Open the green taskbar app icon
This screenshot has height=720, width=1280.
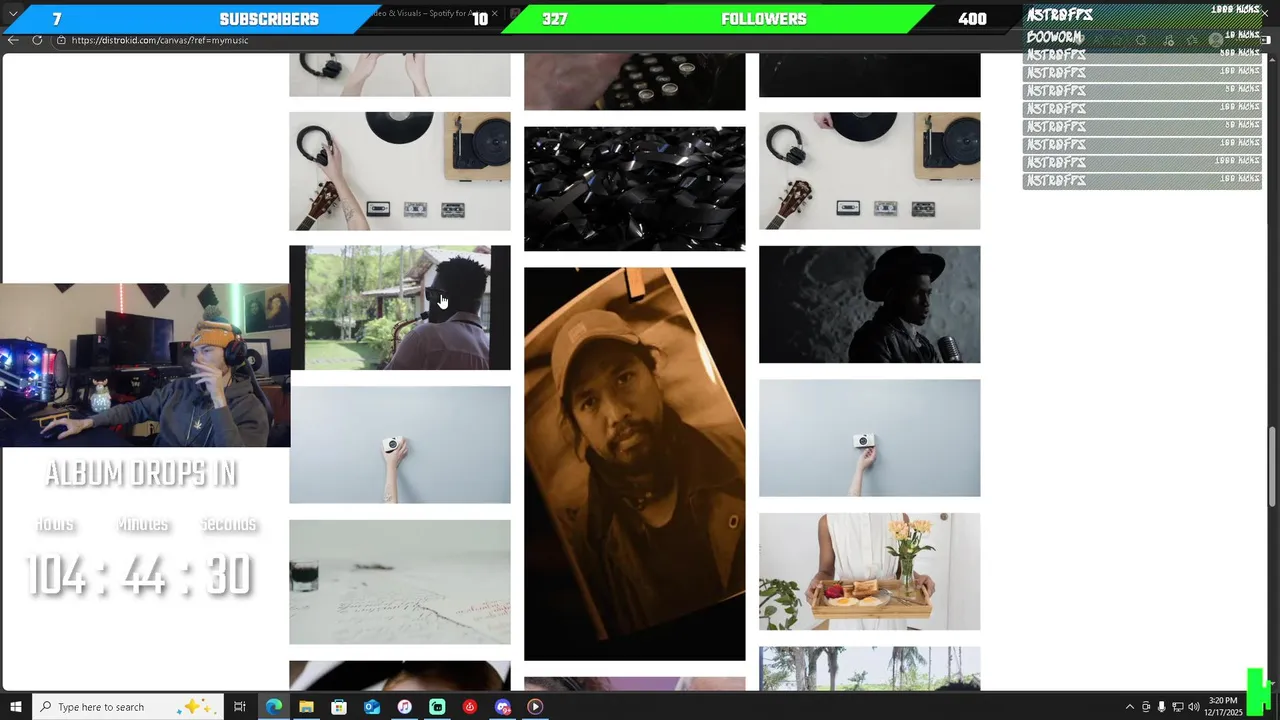pyautogui.click(x=437, y=707)
